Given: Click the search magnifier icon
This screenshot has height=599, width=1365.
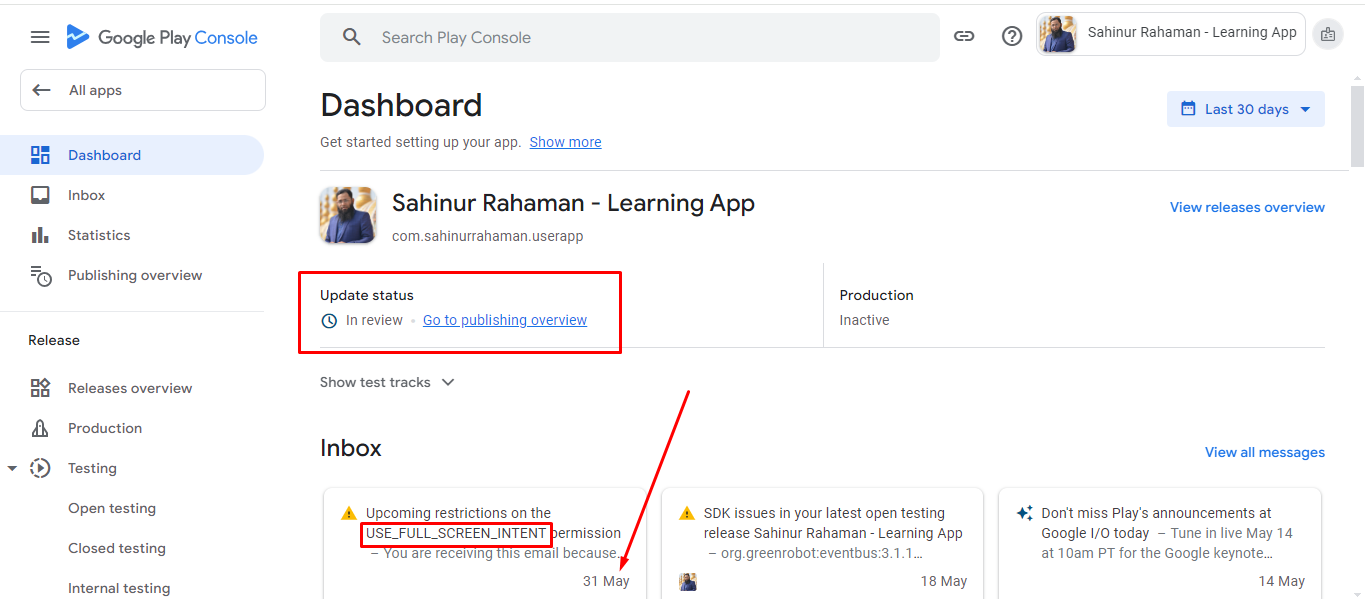Looking at the screenshot, I should [x=351, y=38].
